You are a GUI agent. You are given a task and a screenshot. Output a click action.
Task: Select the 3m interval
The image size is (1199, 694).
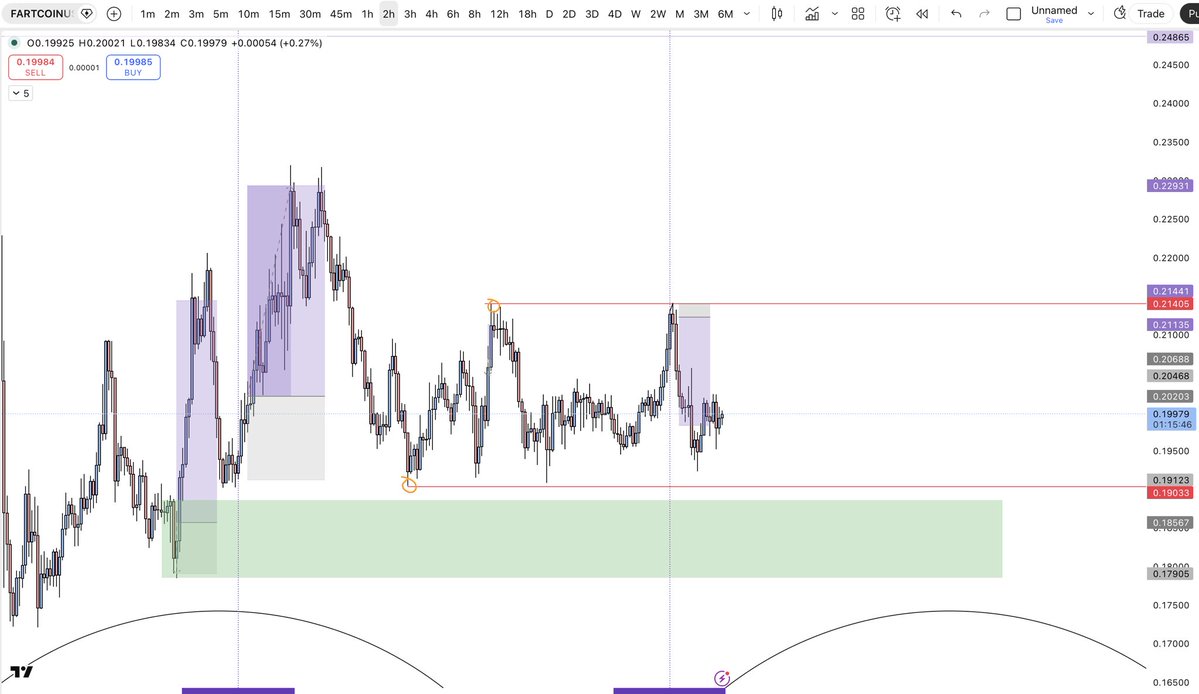(196, 14)
